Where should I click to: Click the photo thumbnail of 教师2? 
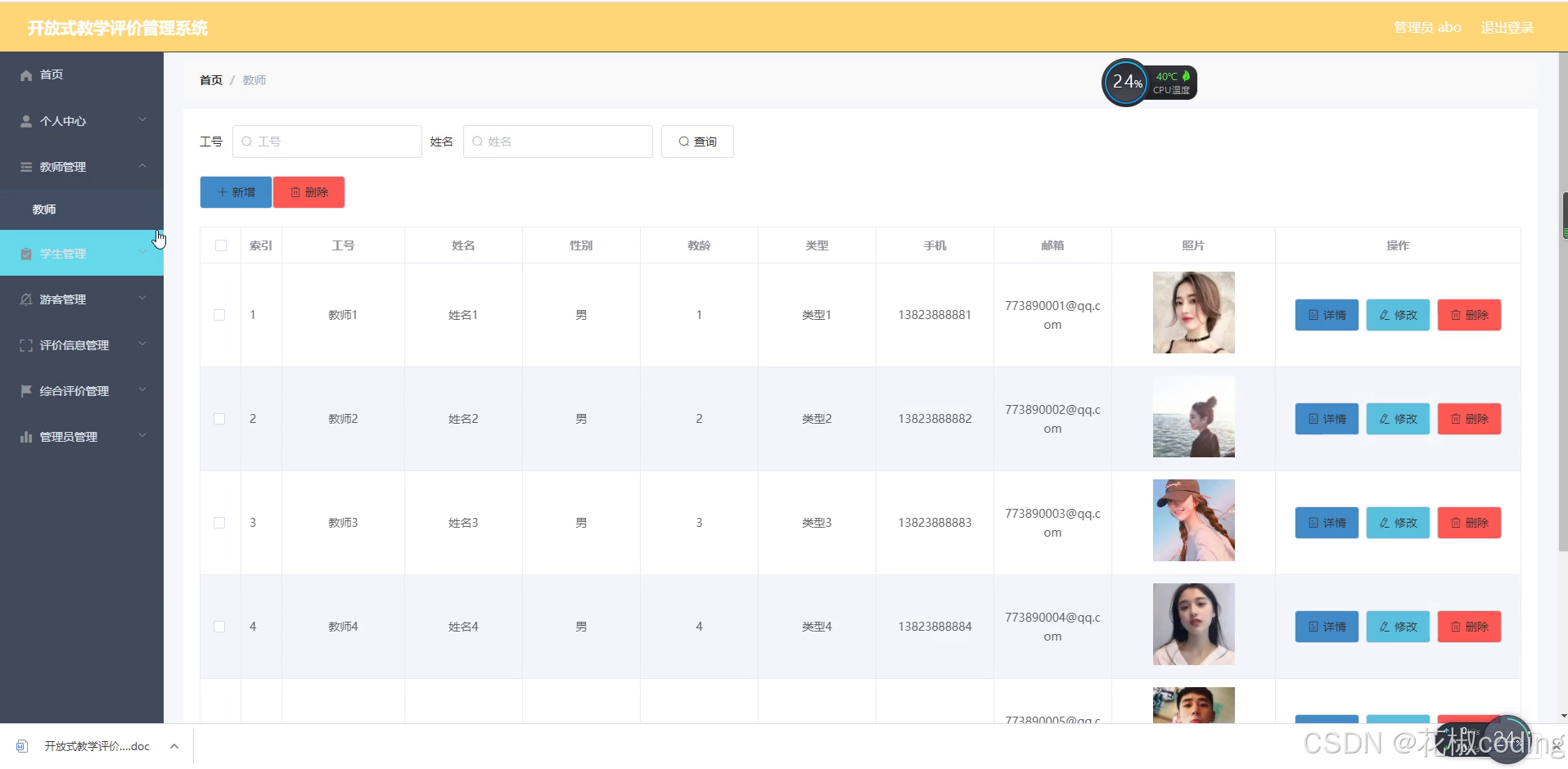pos(1193,416)
